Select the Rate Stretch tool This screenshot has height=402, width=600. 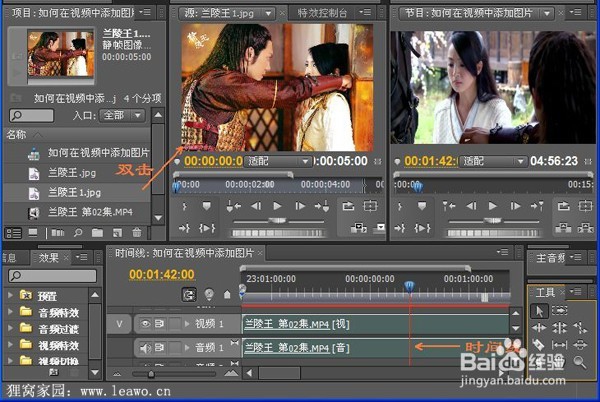[x=580, y=328]
